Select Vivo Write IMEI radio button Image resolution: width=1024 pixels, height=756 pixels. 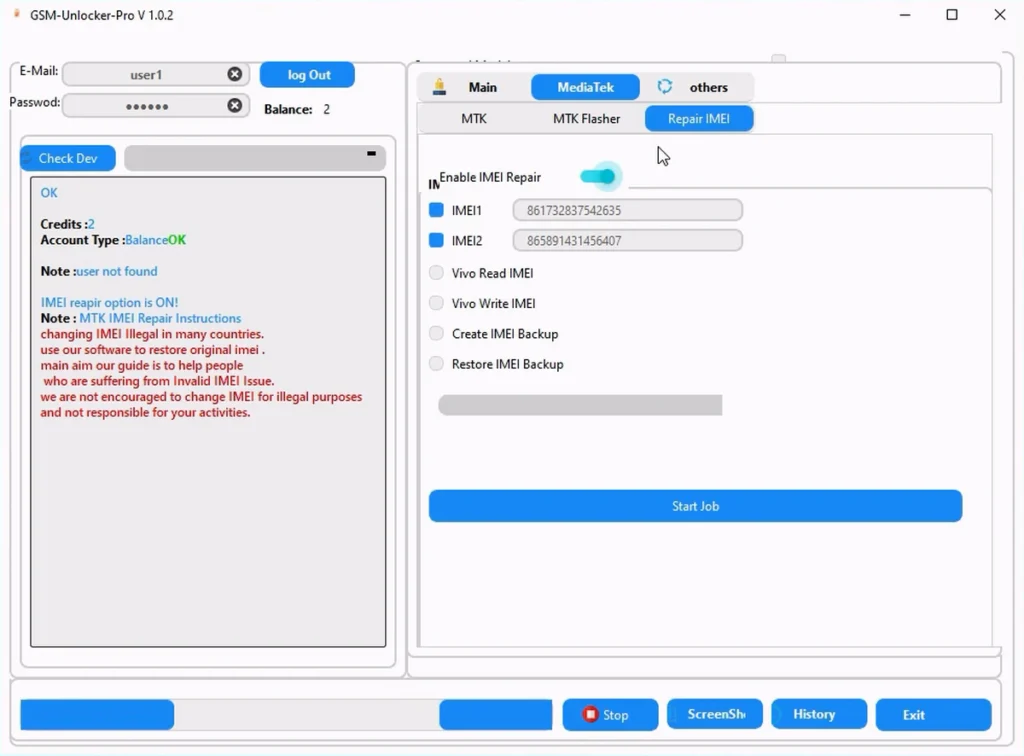(436, 303)
